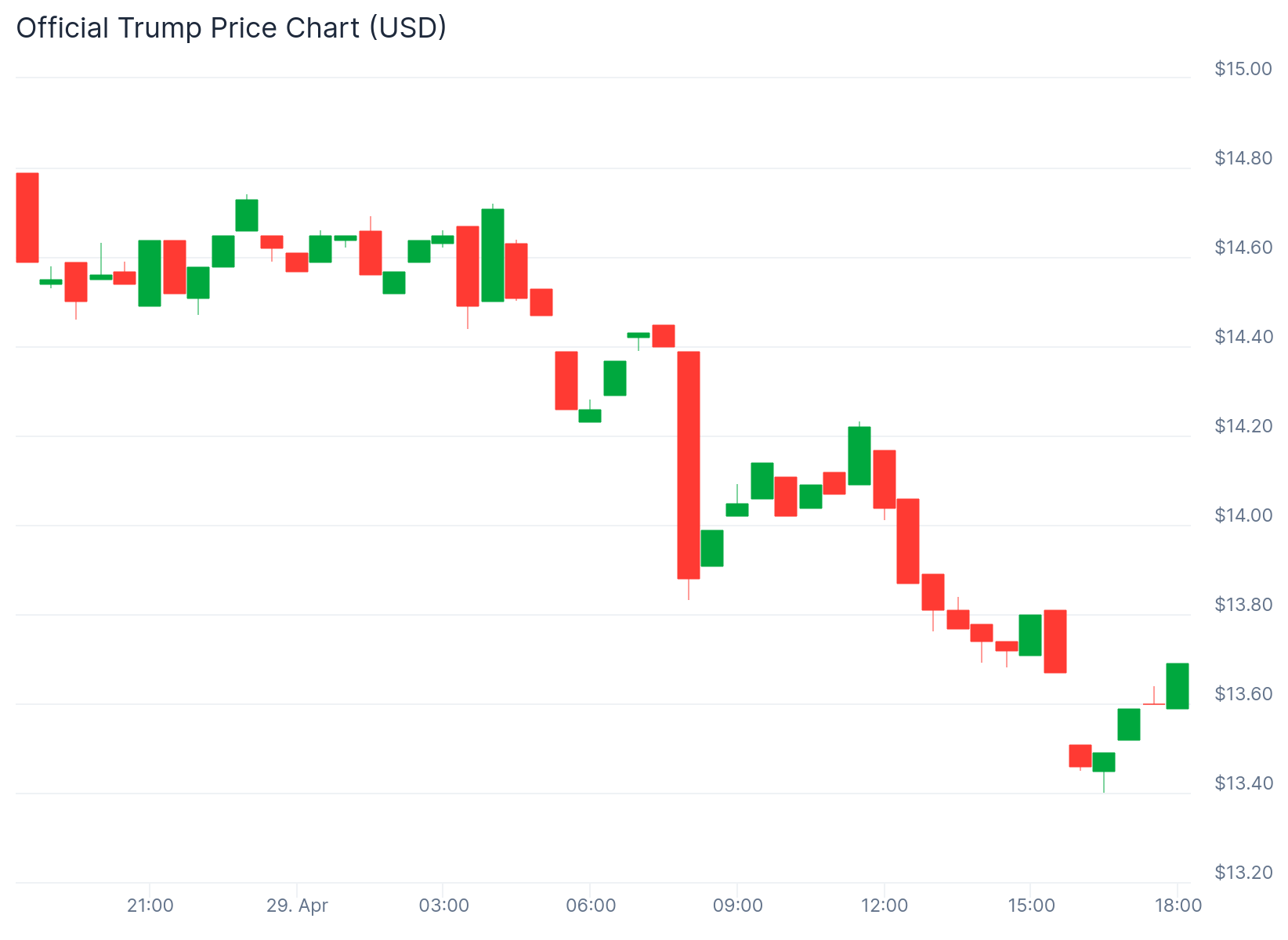Click the green candle with wick touching $13.40
Image resolution: width=1288 pixels, height=940 pixels.
(1104, 762)
